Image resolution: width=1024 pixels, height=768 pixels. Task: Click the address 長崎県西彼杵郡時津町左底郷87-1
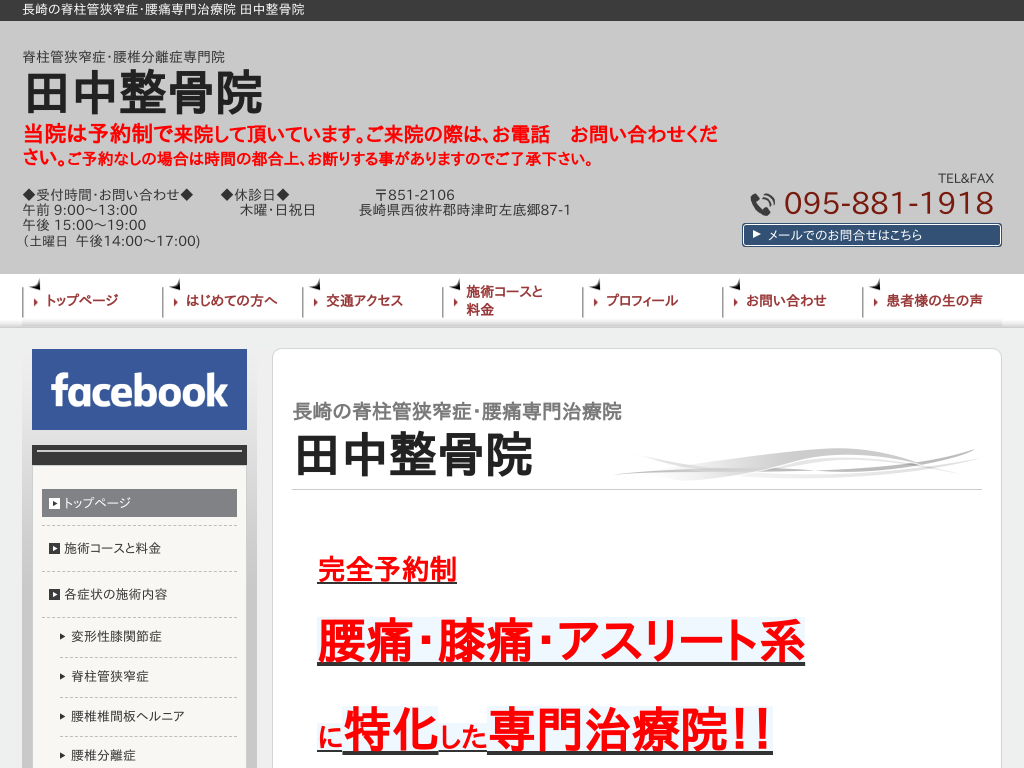(x=464, y=210)
